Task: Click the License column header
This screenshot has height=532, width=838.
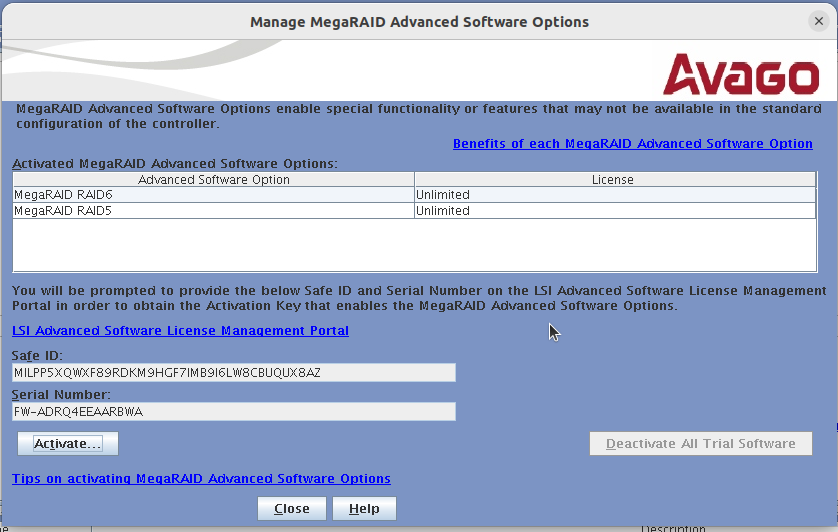Action: pos(615,180)
